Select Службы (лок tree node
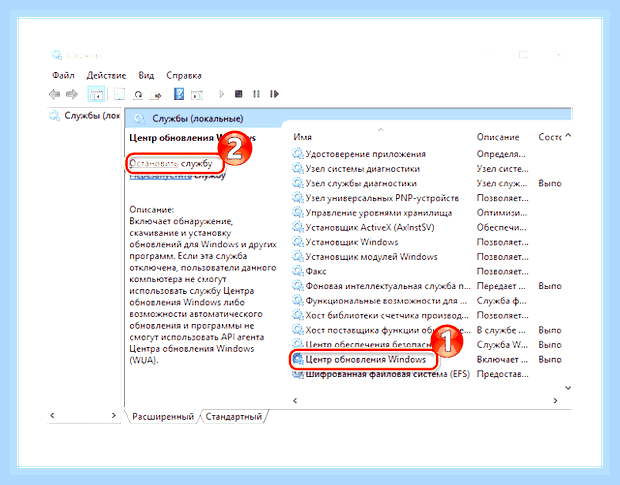The width and height of the screenshot is (620, 485). coord(92,116)
